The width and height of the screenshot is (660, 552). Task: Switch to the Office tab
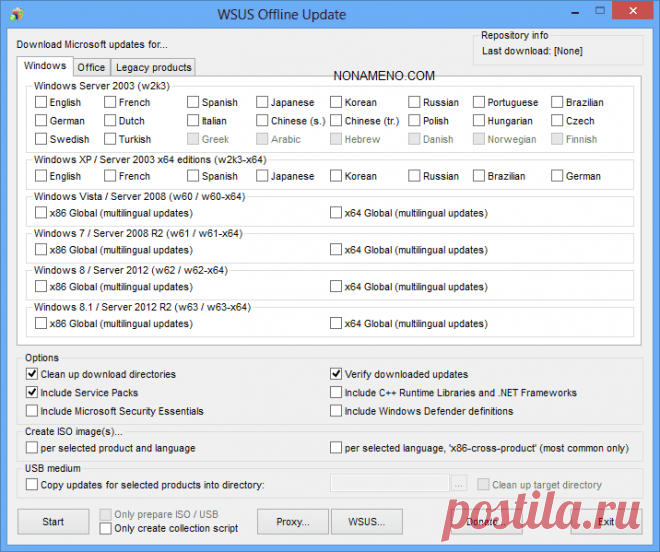click(91, 67)
